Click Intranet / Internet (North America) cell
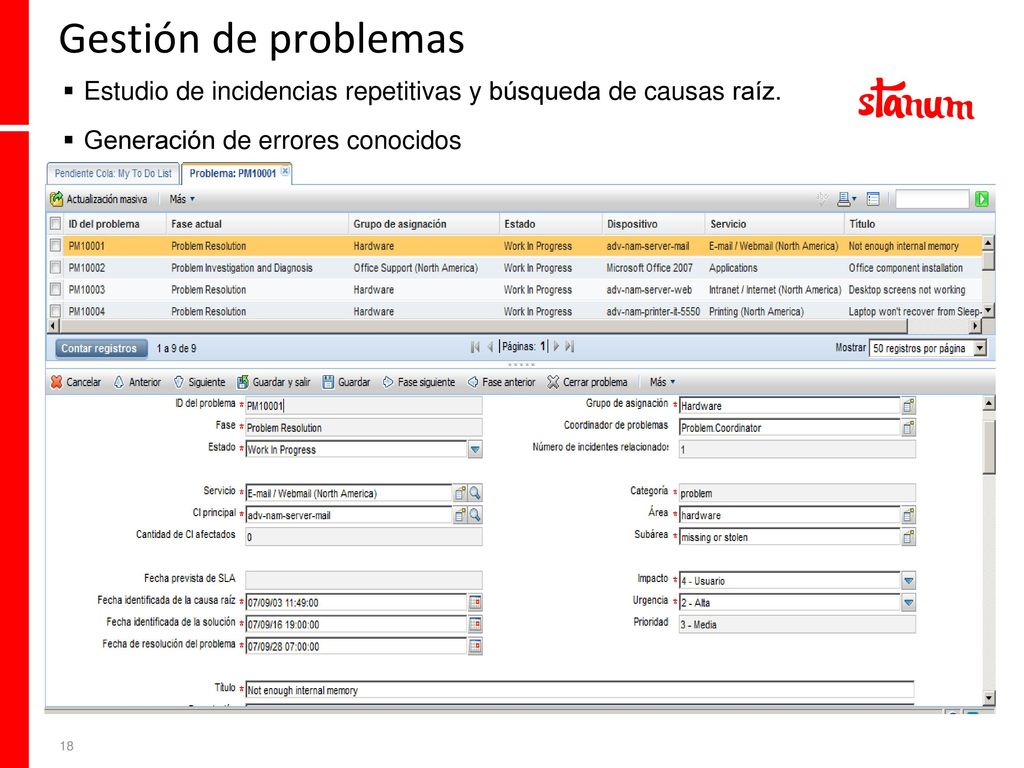The image size is (1024, 768). point(775,289)
